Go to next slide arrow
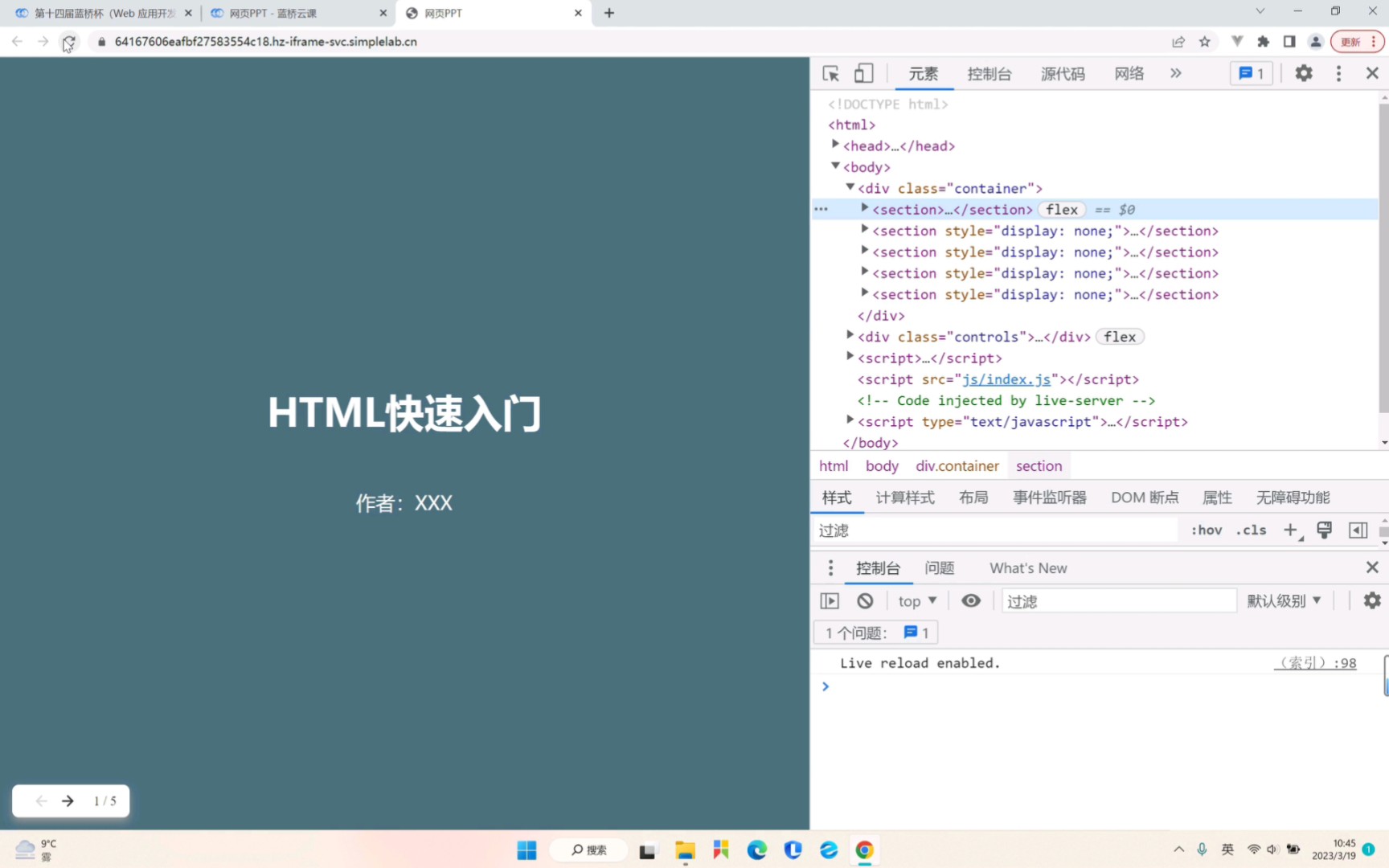This screenshot has width=1389, height=868. tap(68, 801)
